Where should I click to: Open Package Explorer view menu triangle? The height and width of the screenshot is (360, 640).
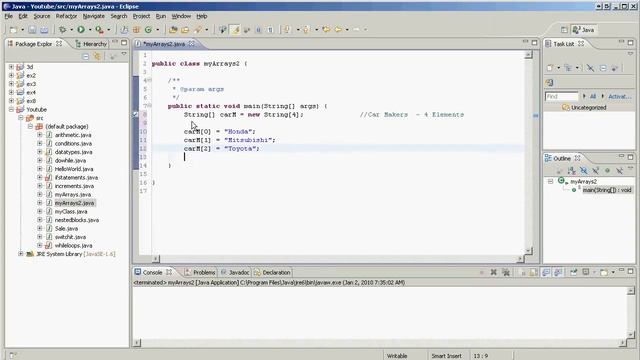(124, 54)
